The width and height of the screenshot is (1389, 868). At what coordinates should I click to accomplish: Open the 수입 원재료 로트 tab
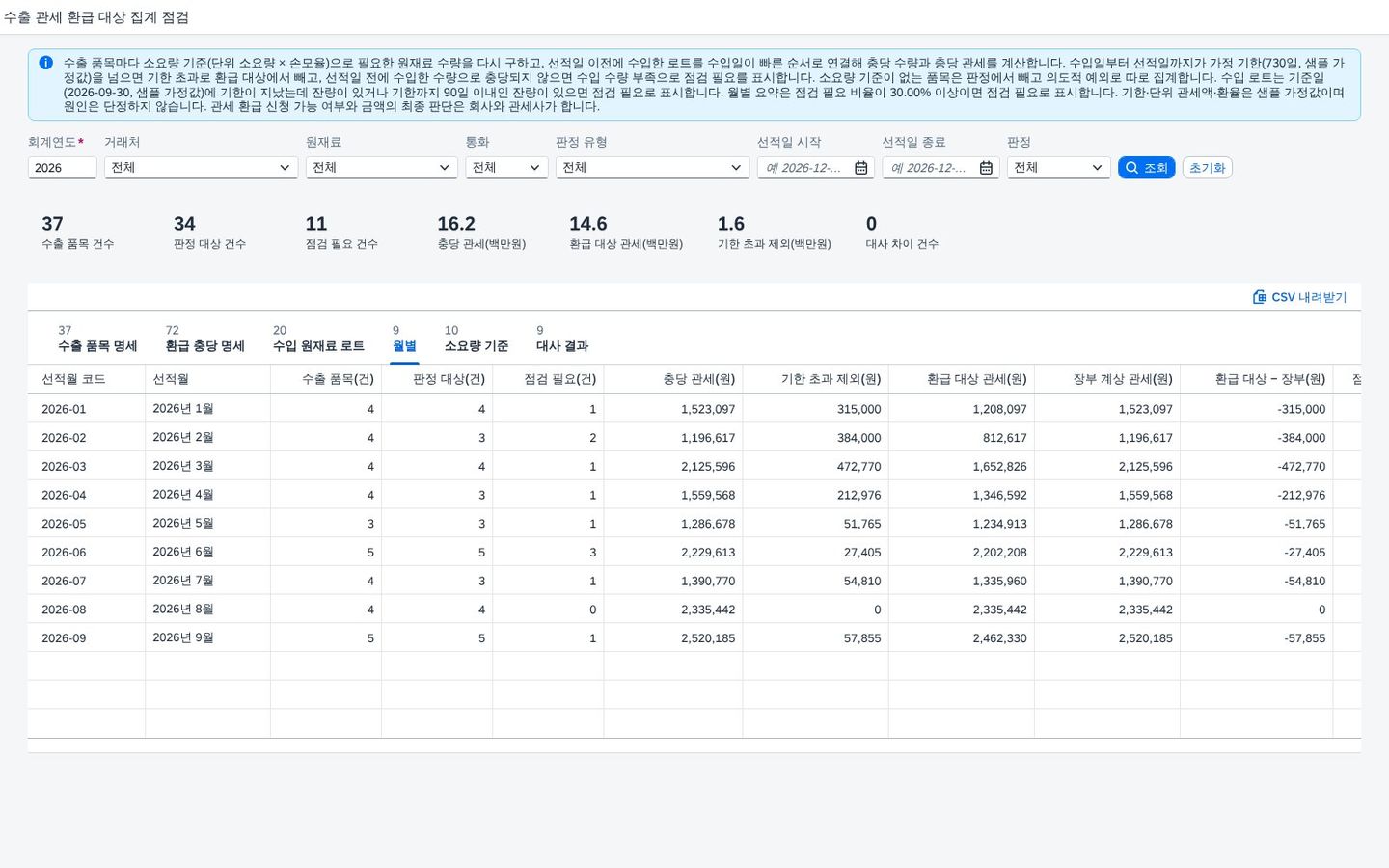[x=318, y=339]
